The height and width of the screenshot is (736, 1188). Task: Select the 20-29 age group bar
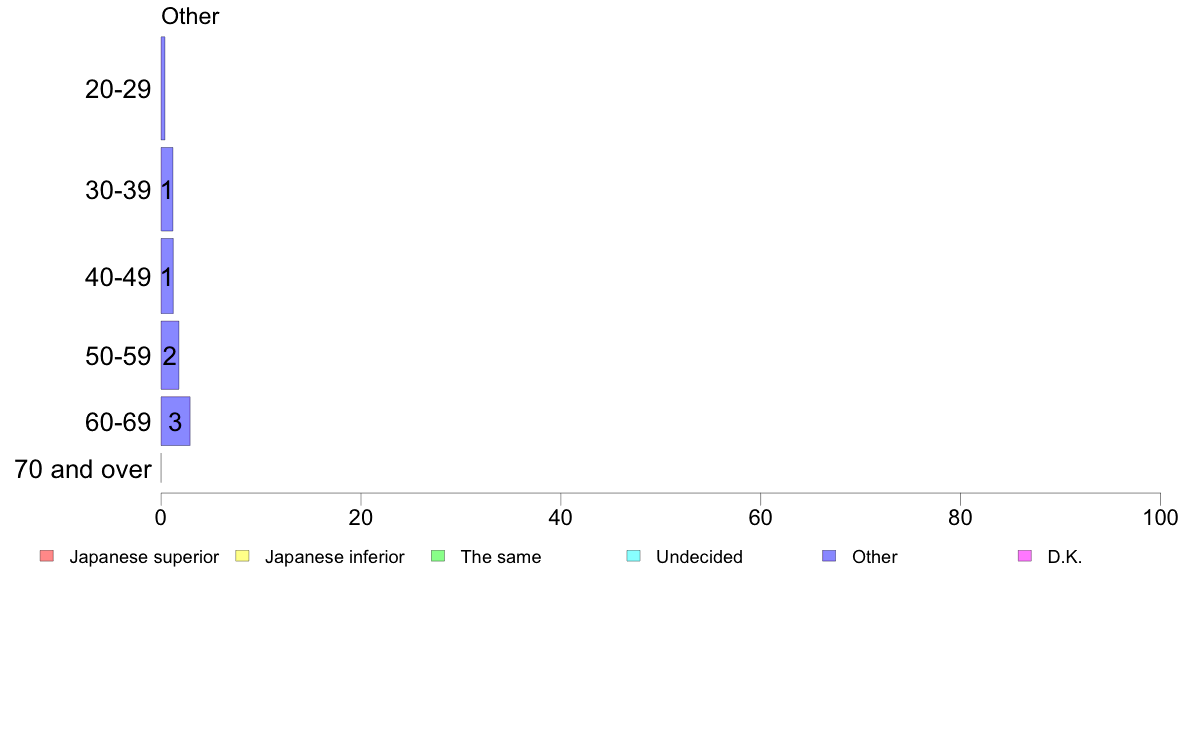tap(163, 89)
